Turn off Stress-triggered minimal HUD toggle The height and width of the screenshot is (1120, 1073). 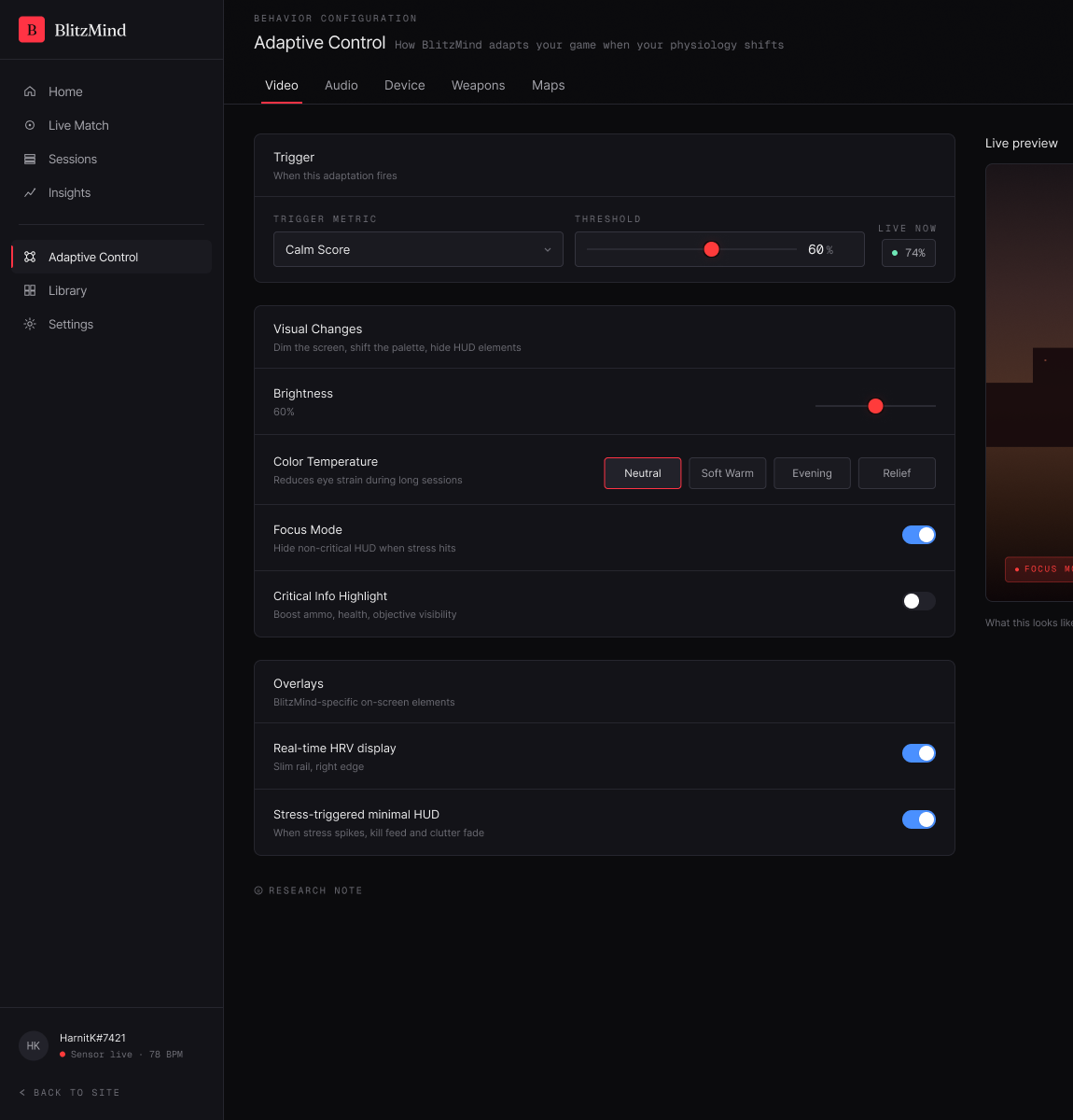919,819
